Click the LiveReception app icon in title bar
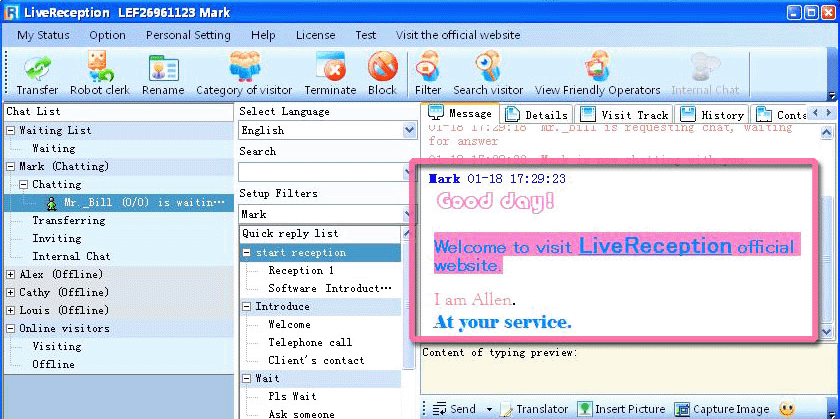This screenshot has width=840, height=419. [x=11, y=12]
